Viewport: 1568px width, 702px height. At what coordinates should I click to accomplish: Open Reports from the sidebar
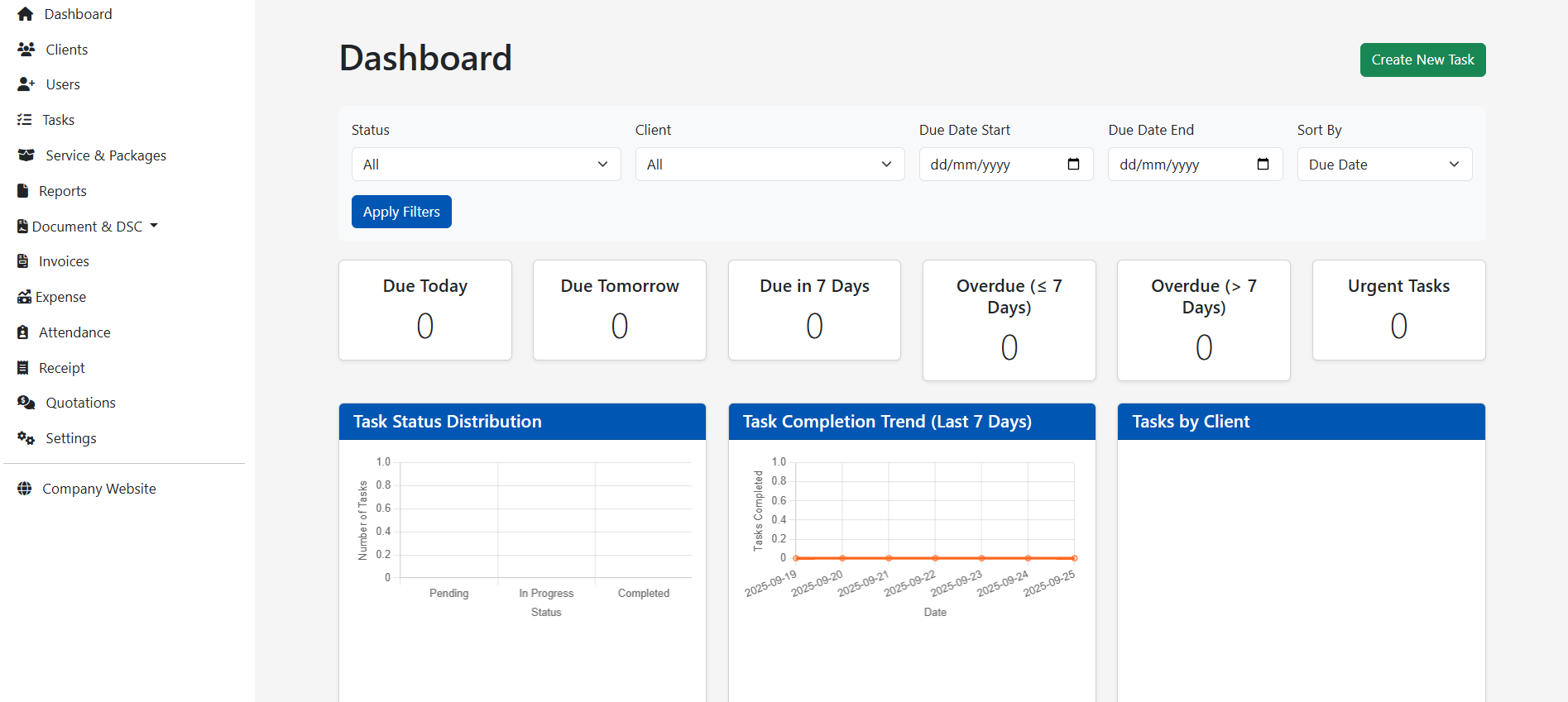click(x=62, y=191)
